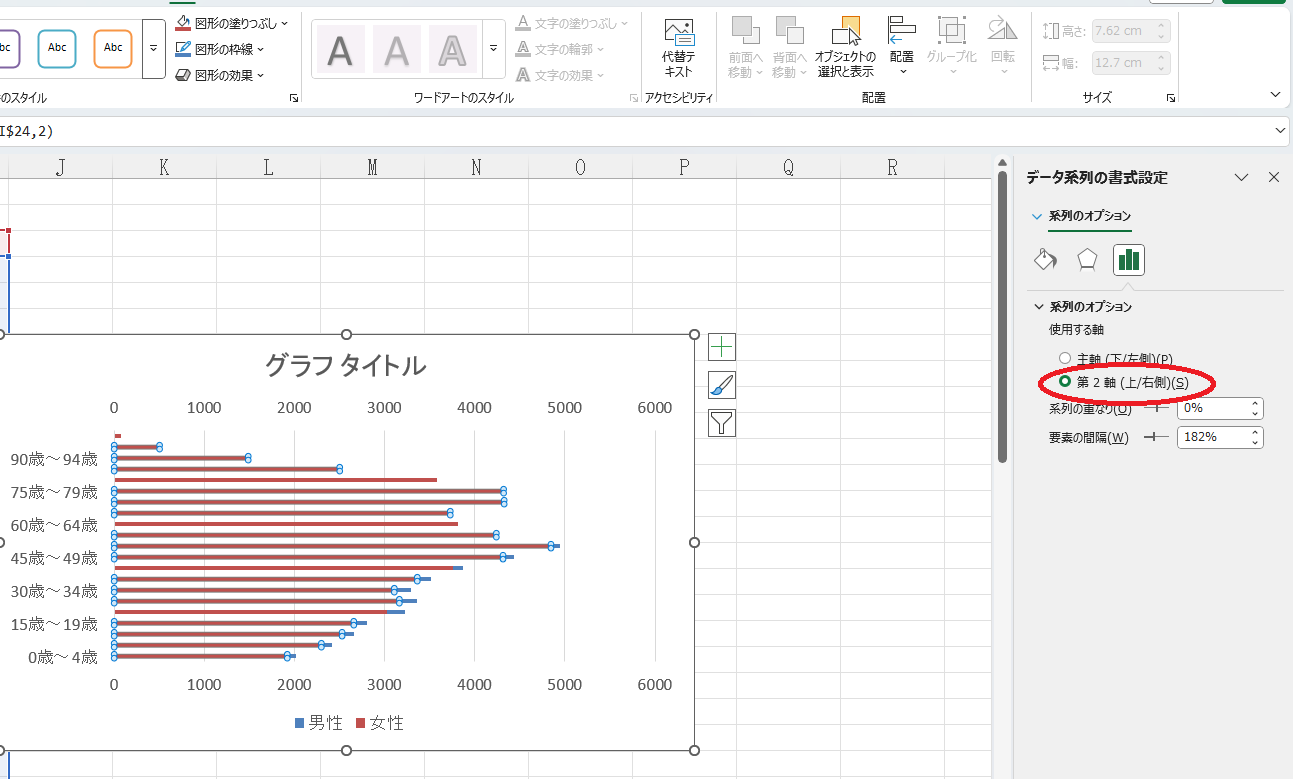Expand the shape styles gallery more arrow
1293x779 pixels.
(154, 48)
